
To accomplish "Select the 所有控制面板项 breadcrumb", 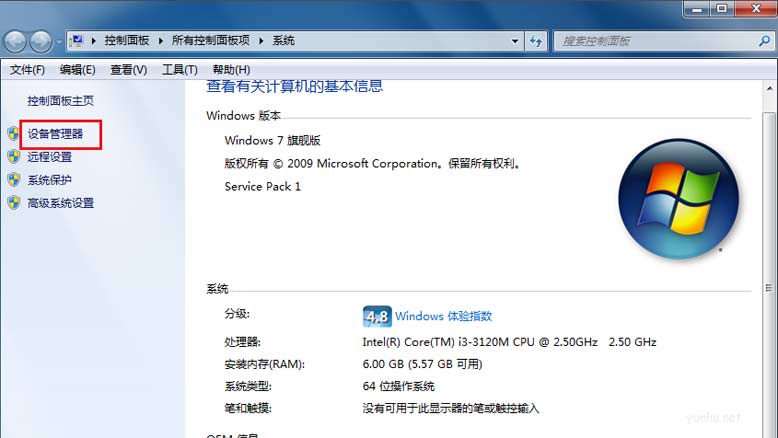I will coord(210,41).
